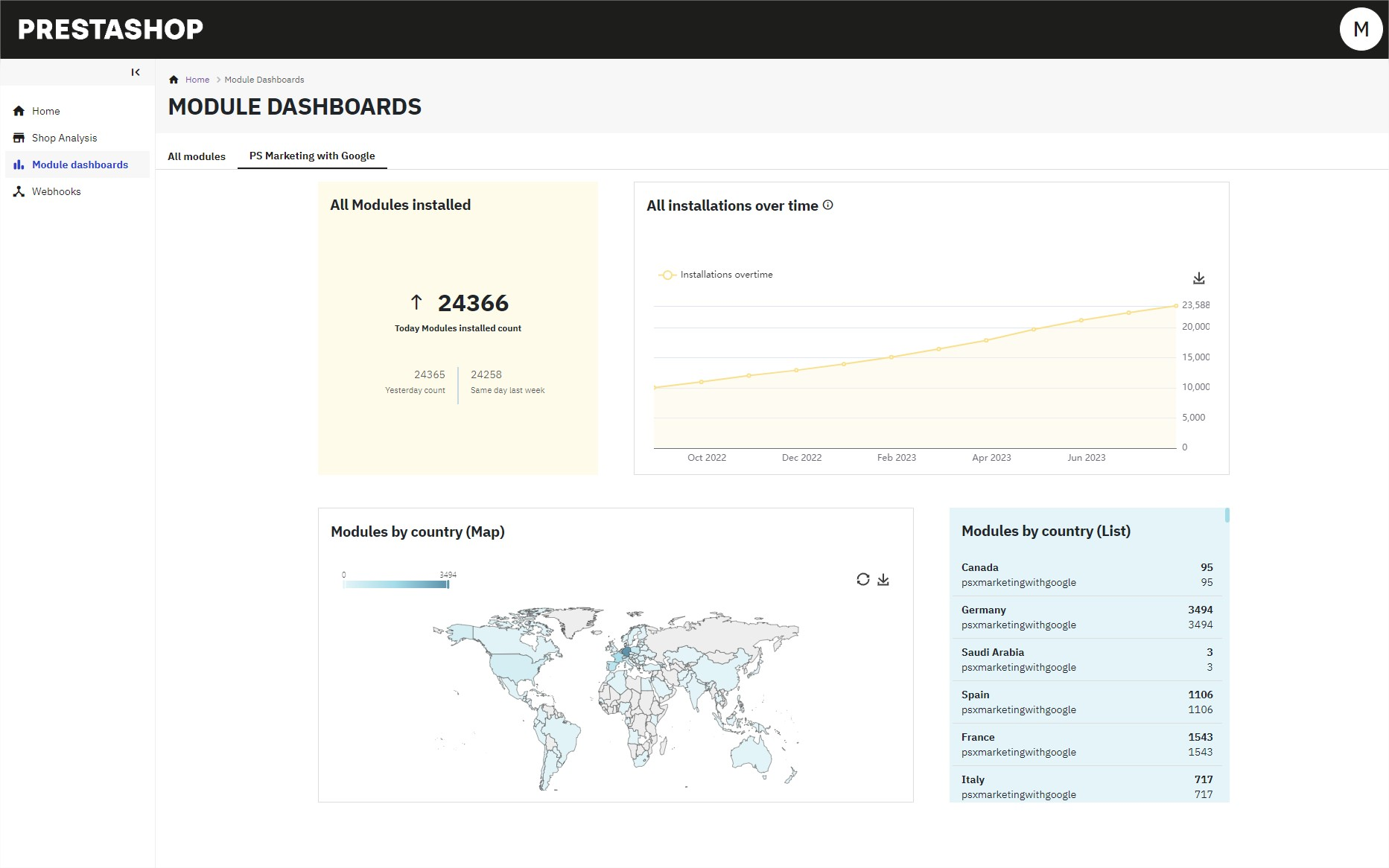Screen dimensions: 1389x868
Task: Toggle the Installations overtime legend marker
Action: (667, 275)
